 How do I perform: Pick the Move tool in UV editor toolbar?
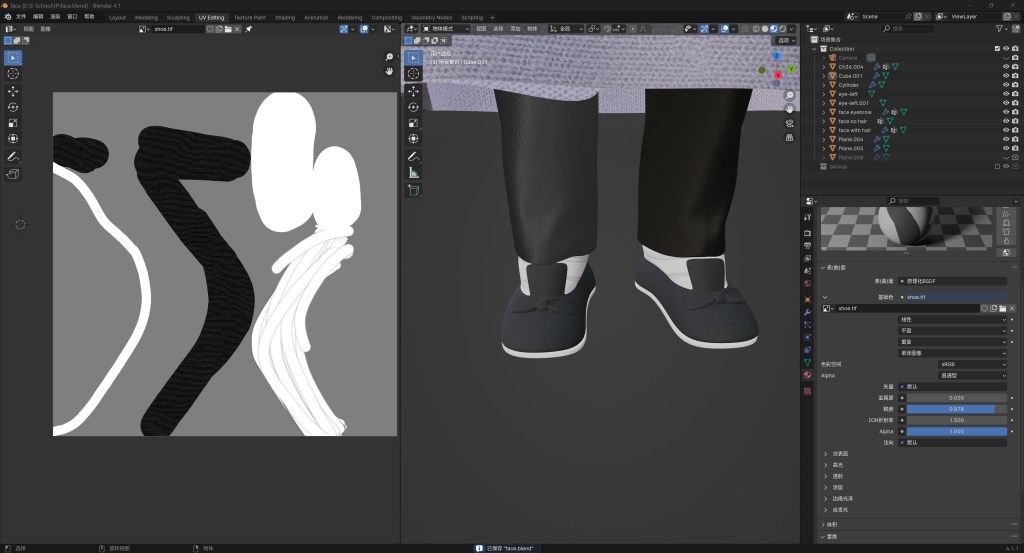click(13, 91)
